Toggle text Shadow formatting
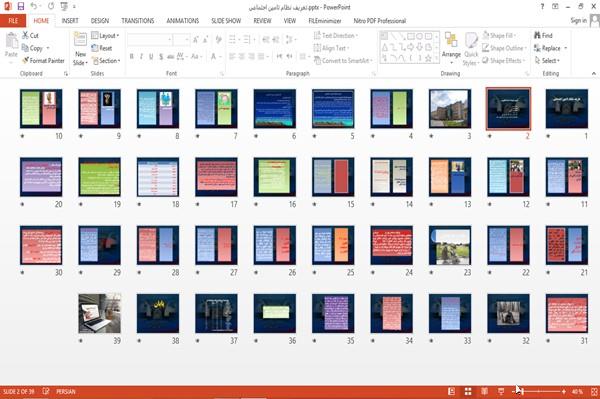The image size is (600, 399). click(161, 57)
